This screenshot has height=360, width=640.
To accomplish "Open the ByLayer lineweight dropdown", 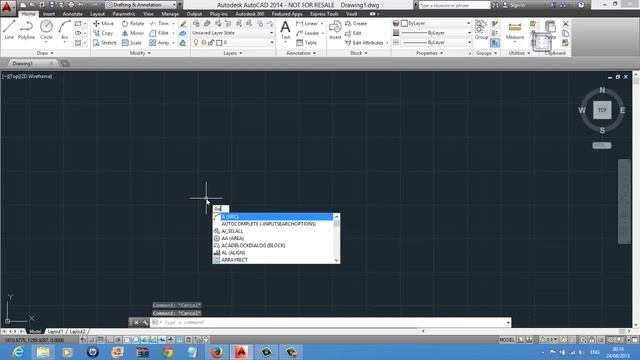I will [436, 33].
